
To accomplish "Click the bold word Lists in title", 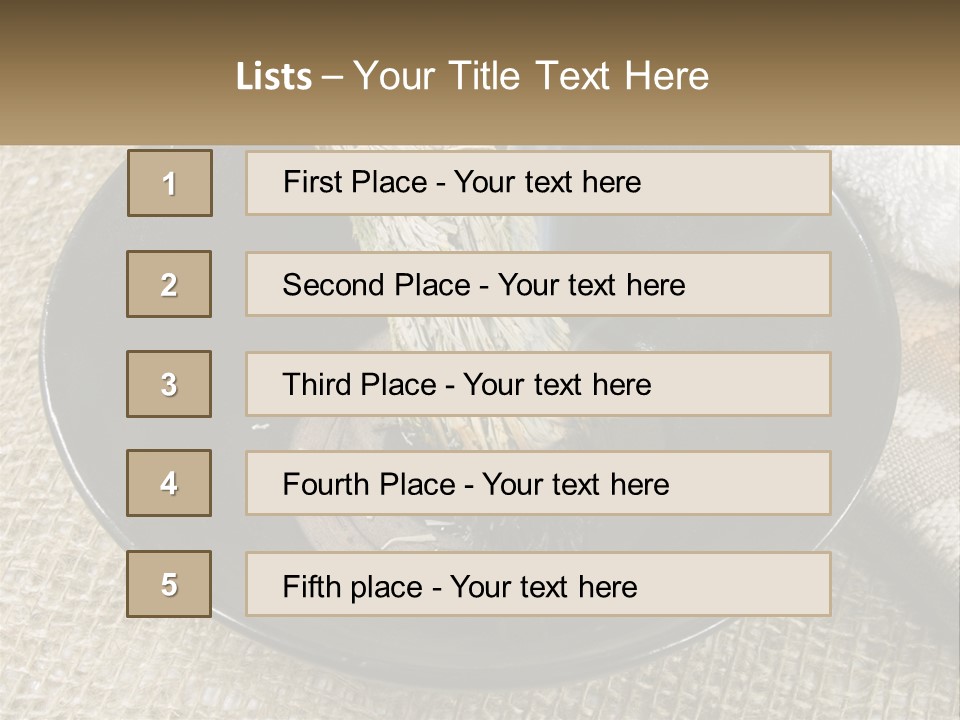I will tap(274, 77).
